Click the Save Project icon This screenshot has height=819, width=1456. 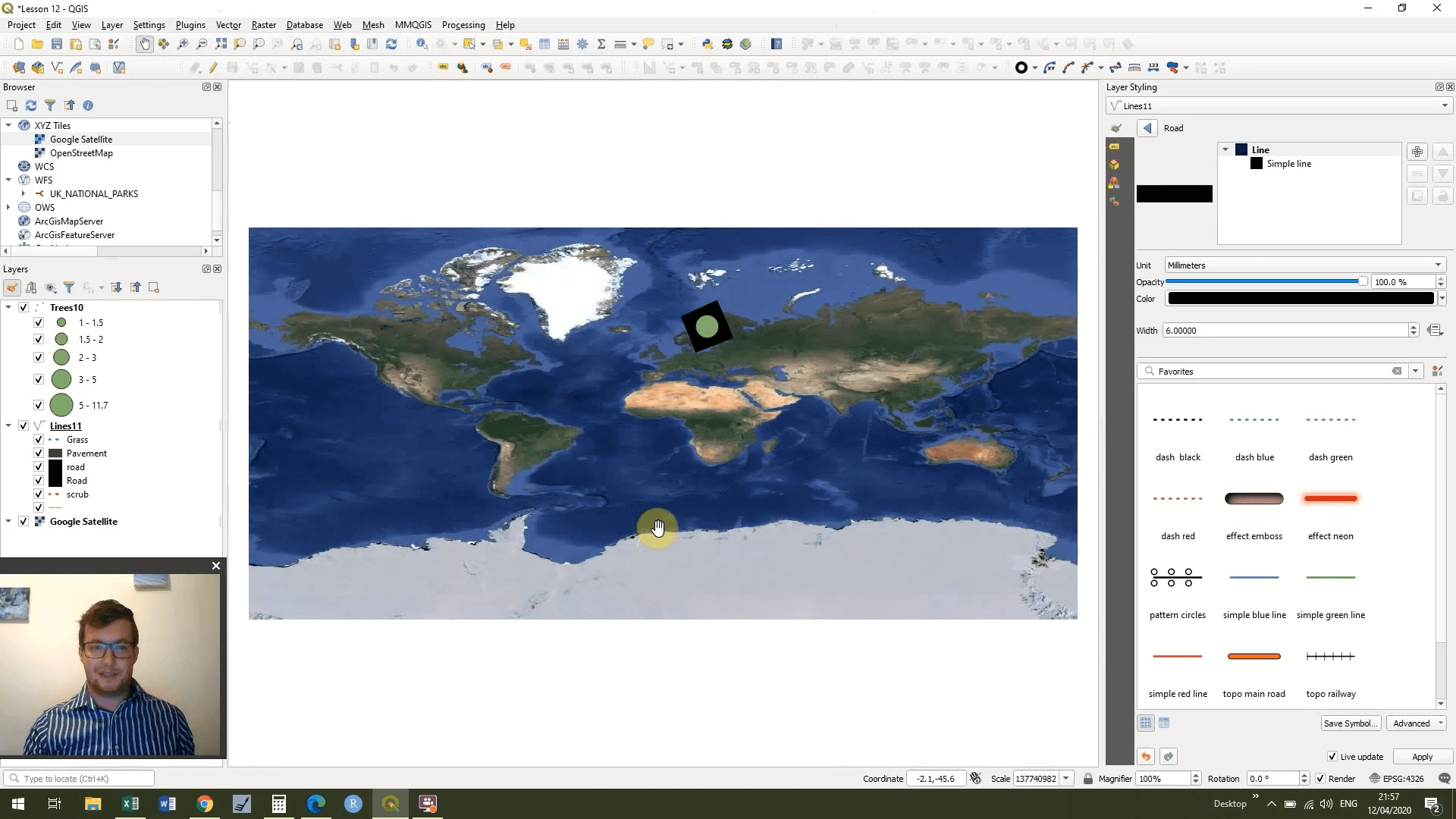tap(56, 44)
